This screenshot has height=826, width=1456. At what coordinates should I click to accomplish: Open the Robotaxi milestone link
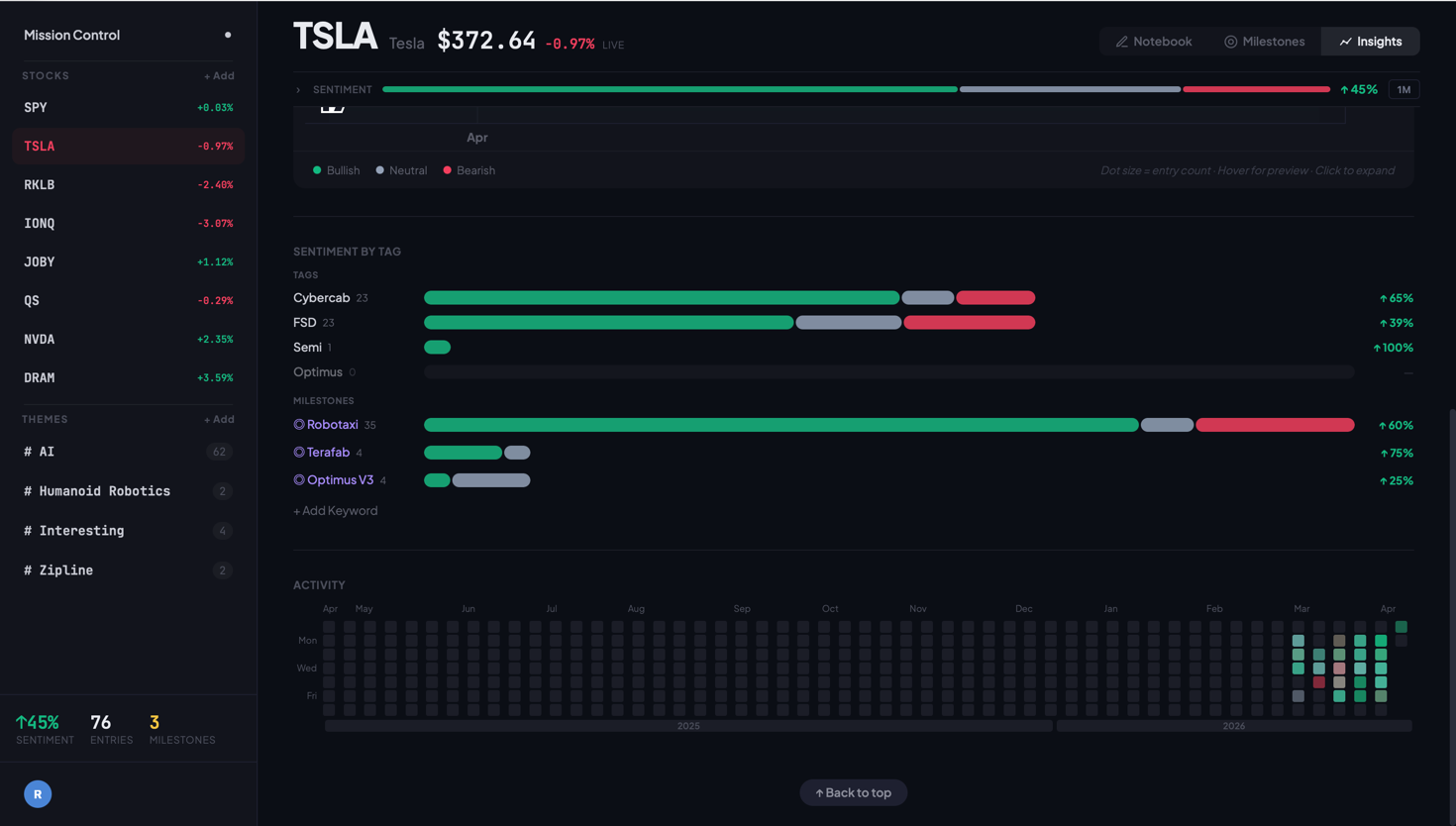[x=332, y=425]
